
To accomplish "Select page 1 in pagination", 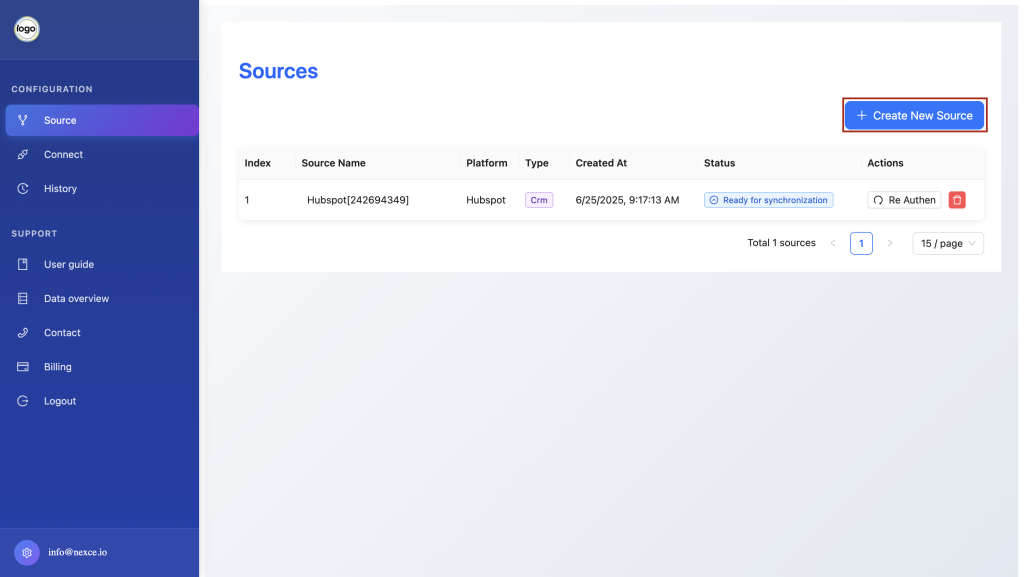I will coord(861,243).
